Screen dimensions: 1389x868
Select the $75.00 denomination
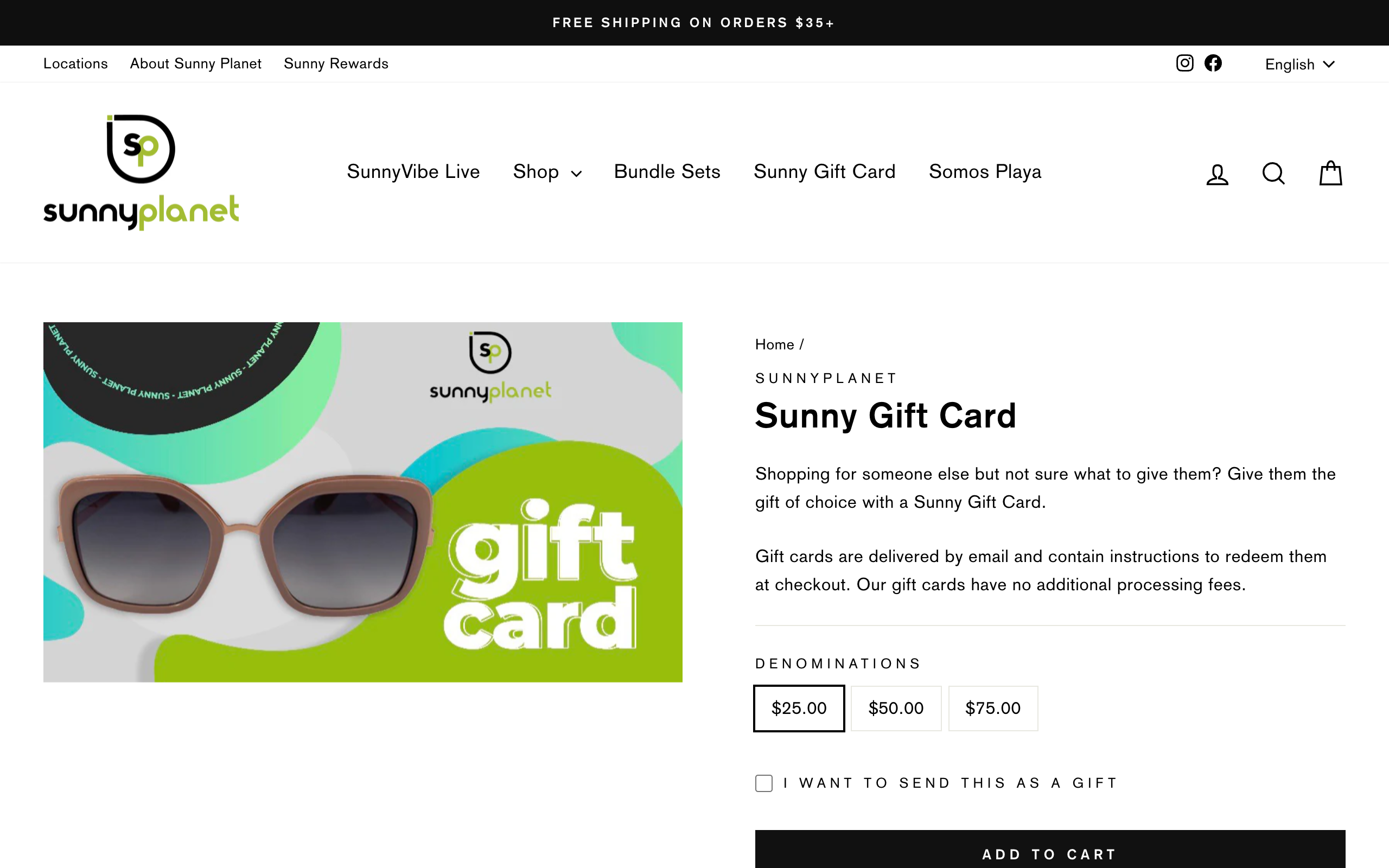pyautogui.click(x=992, y=708)
